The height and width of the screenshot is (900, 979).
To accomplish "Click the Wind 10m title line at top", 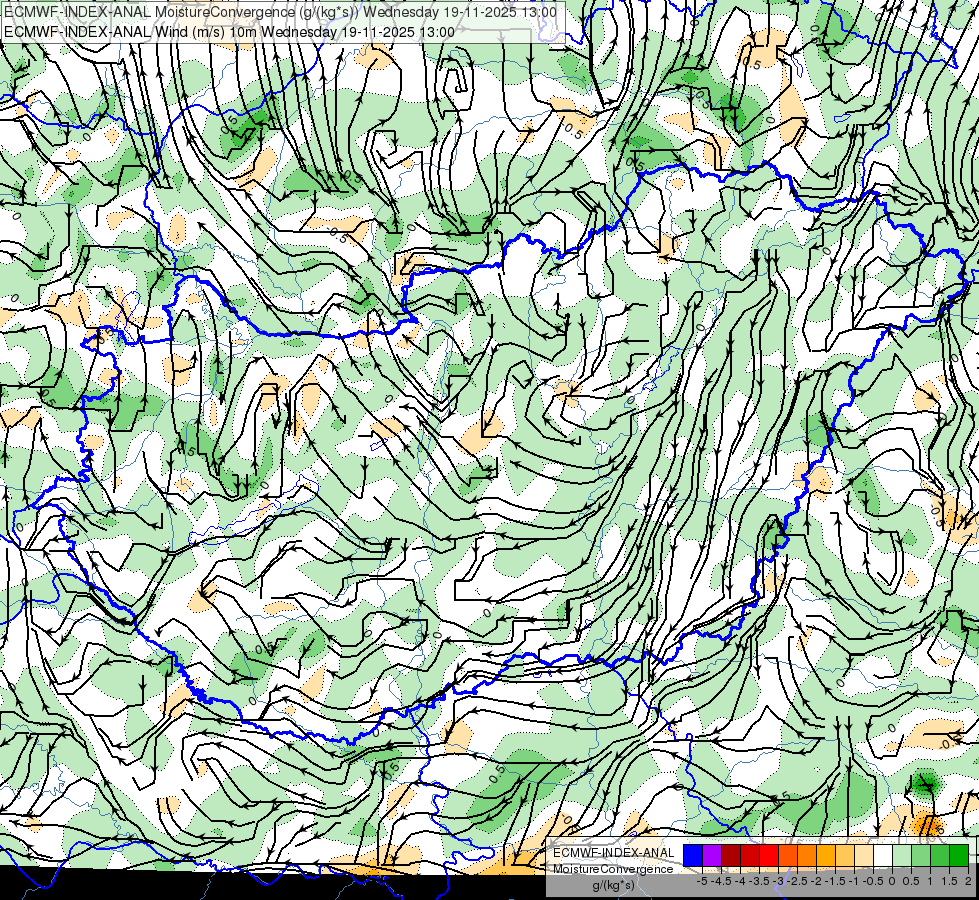I will tap(229, 32).
